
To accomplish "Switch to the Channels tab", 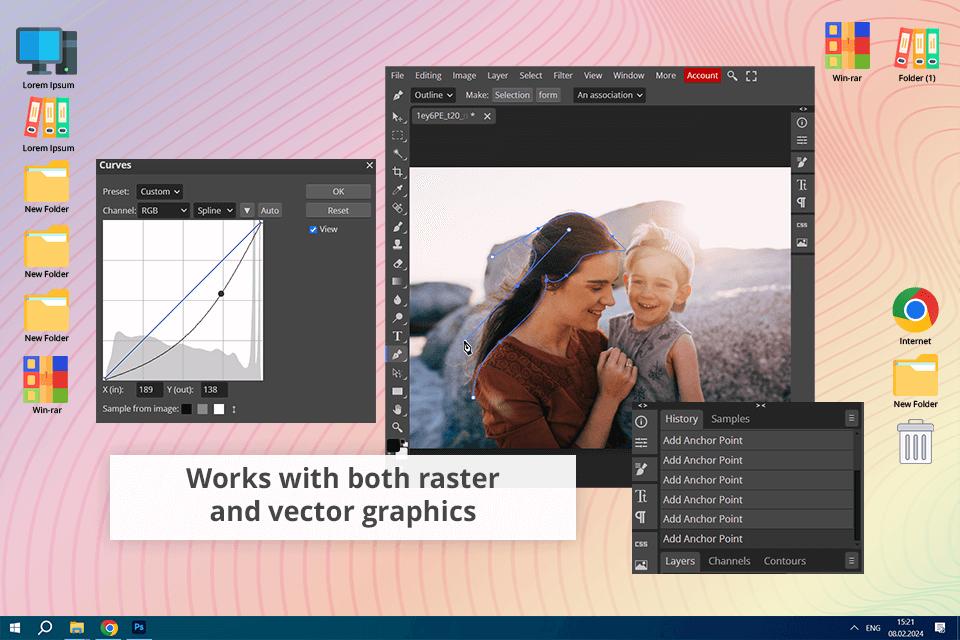I will 729,561.
